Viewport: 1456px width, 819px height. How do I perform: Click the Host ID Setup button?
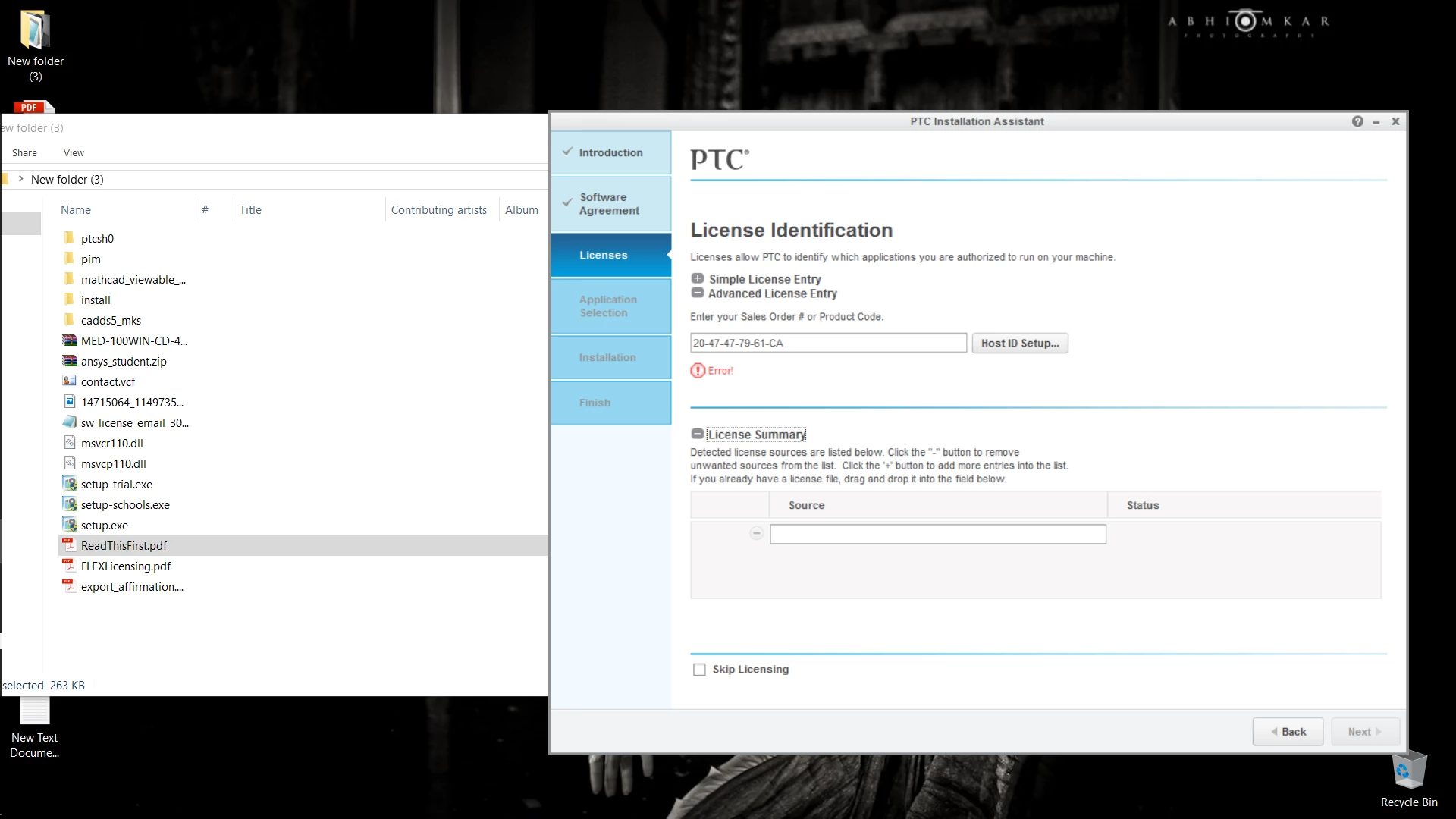click(1020, 344)
